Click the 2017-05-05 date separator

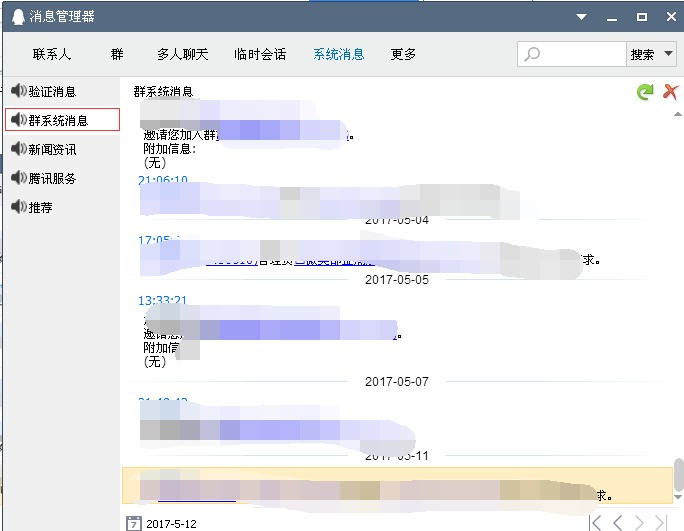pyautogui.click(x=397, y=280)
